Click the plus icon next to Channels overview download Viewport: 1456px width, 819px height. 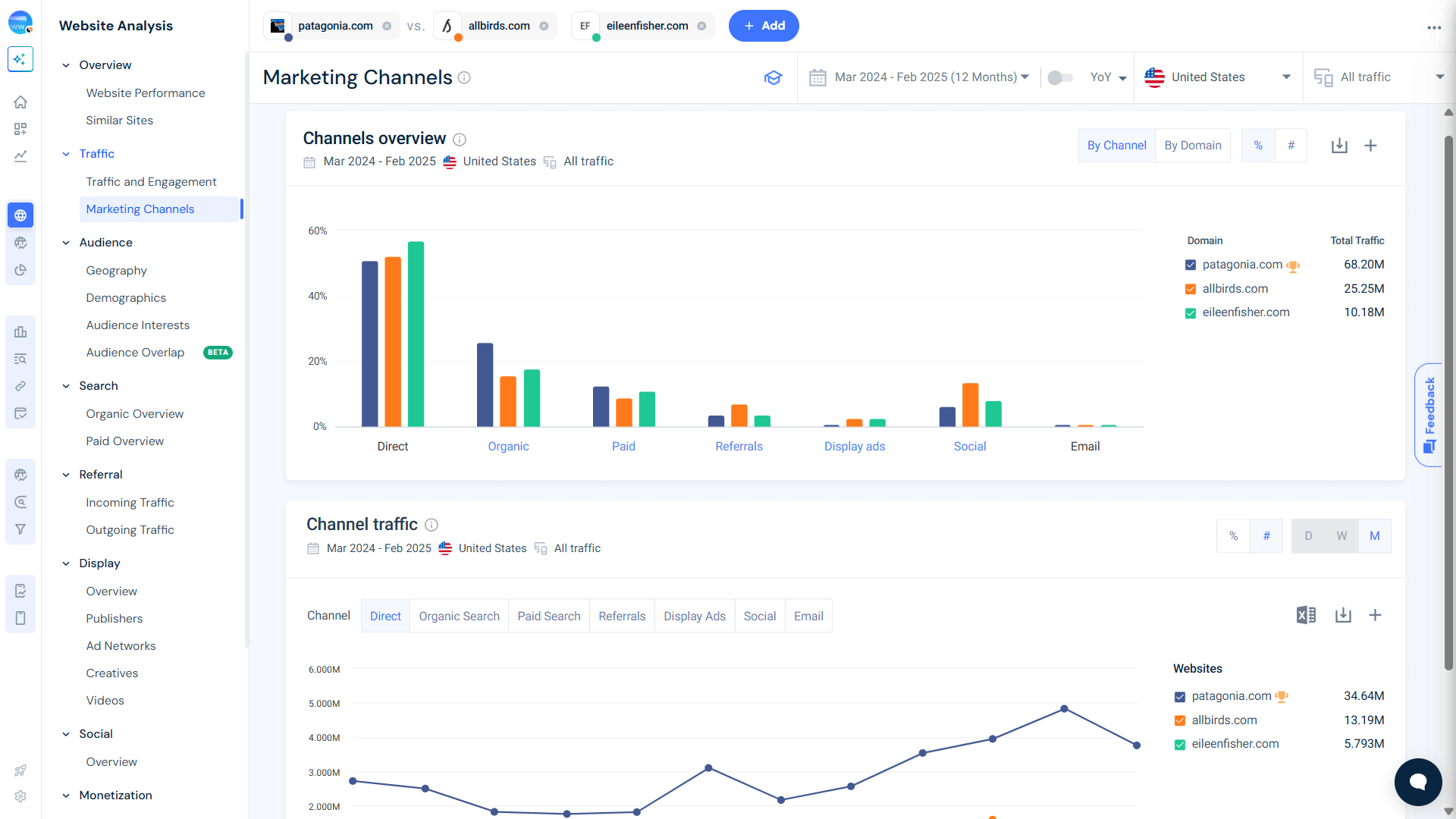pyautogui.click(x=1370, y=145)
